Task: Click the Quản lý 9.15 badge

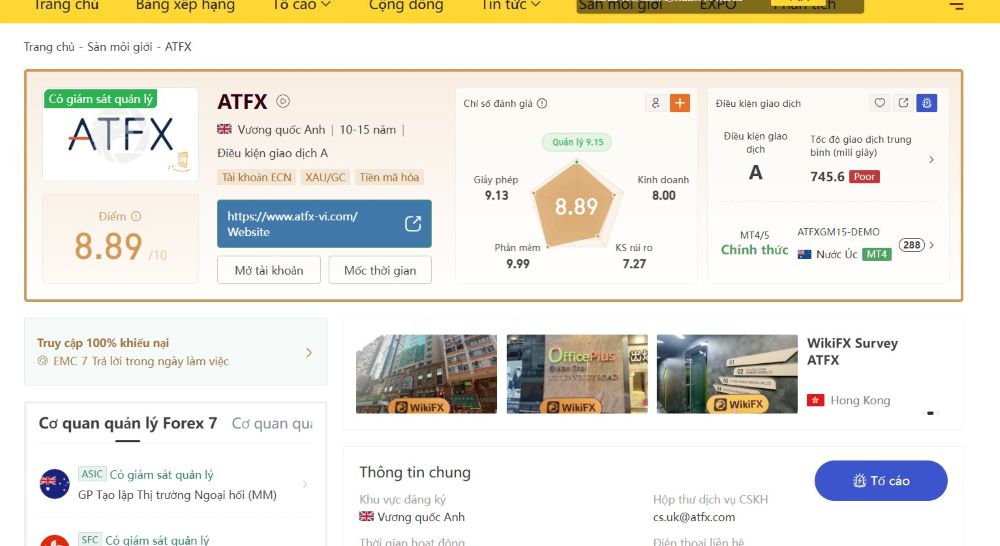Action: (577, 142)
